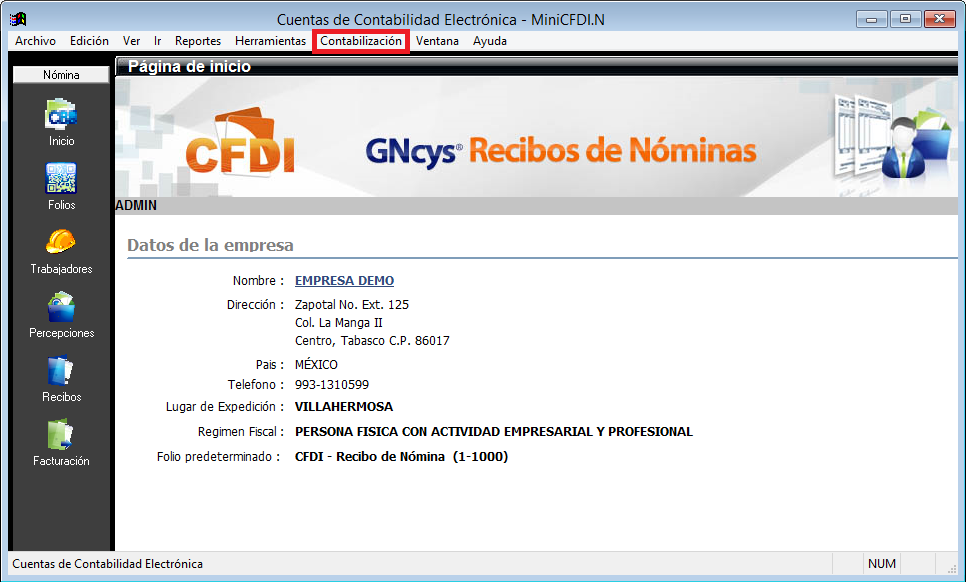The image size is (966, 582).
Task: Click the Página de inicio title
Action: 189,66
